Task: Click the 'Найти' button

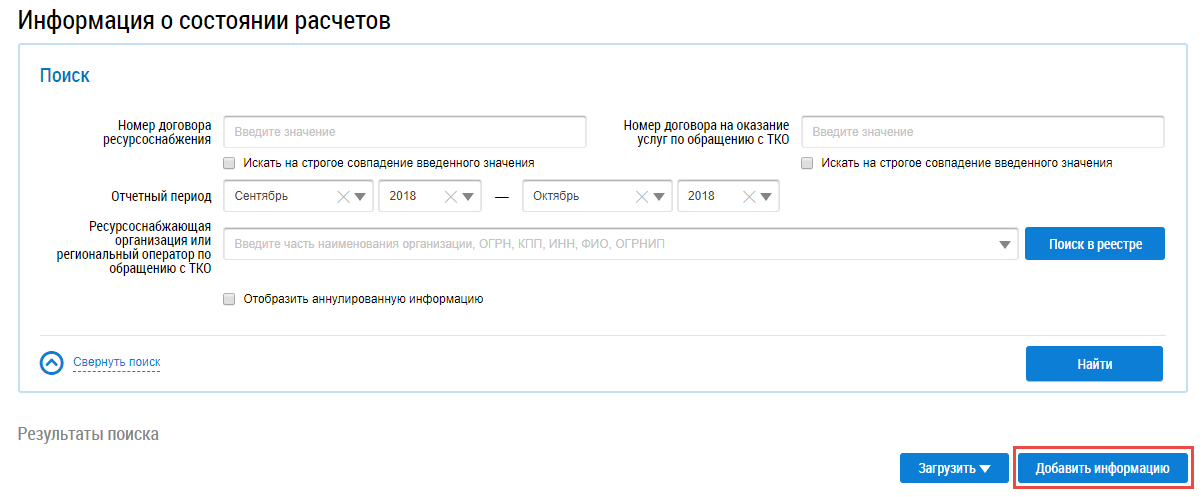Action: click(1094, 364)
